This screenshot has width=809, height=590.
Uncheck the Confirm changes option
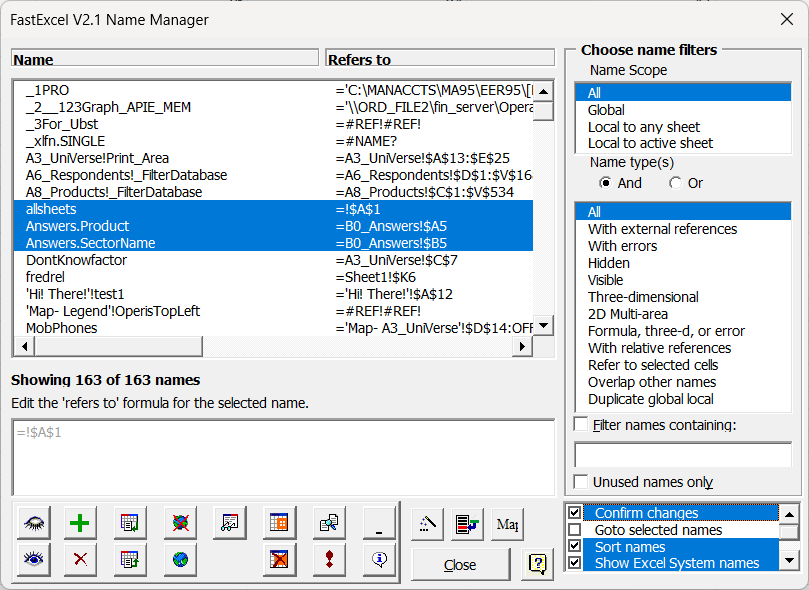(574, 513)
